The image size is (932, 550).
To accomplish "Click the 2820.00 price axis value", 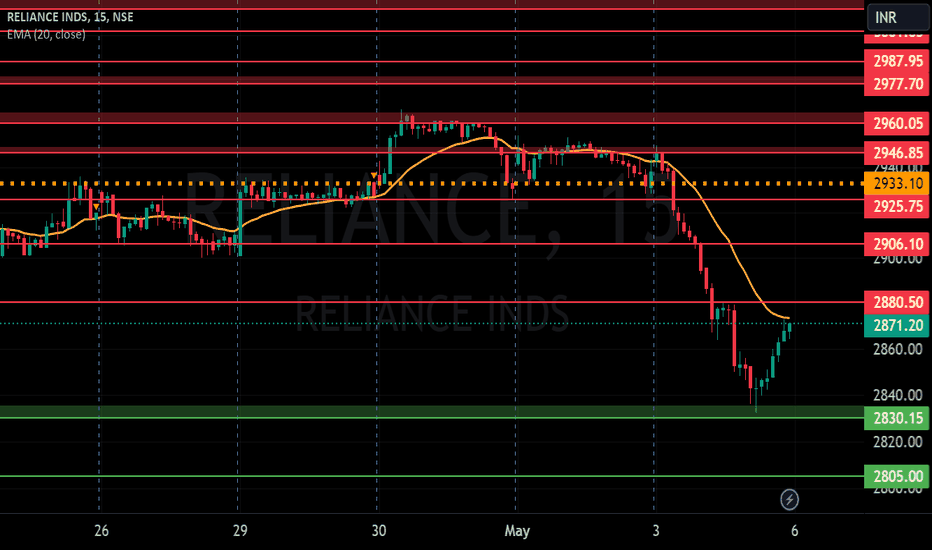I will click(x=898, y=442).
